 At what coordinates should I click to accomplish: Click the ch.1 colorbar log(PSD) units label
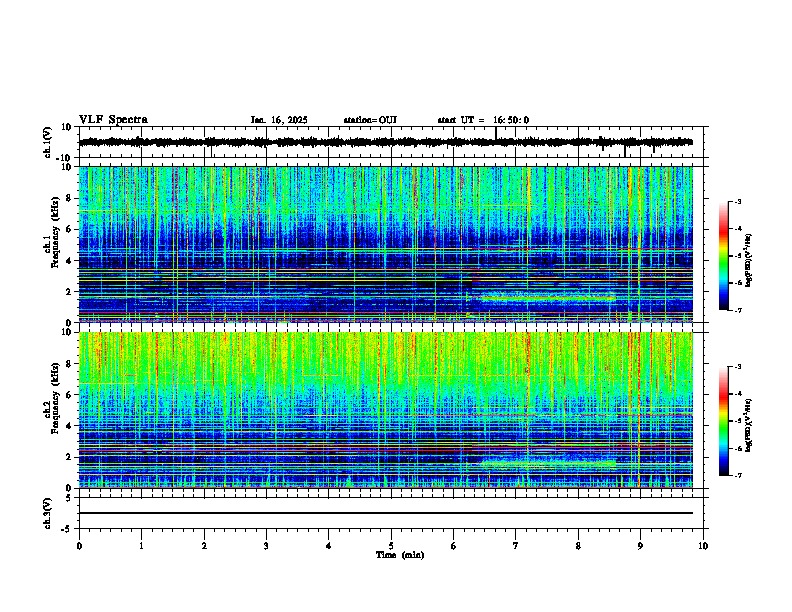pyautogui.click(x=748, y=261)
